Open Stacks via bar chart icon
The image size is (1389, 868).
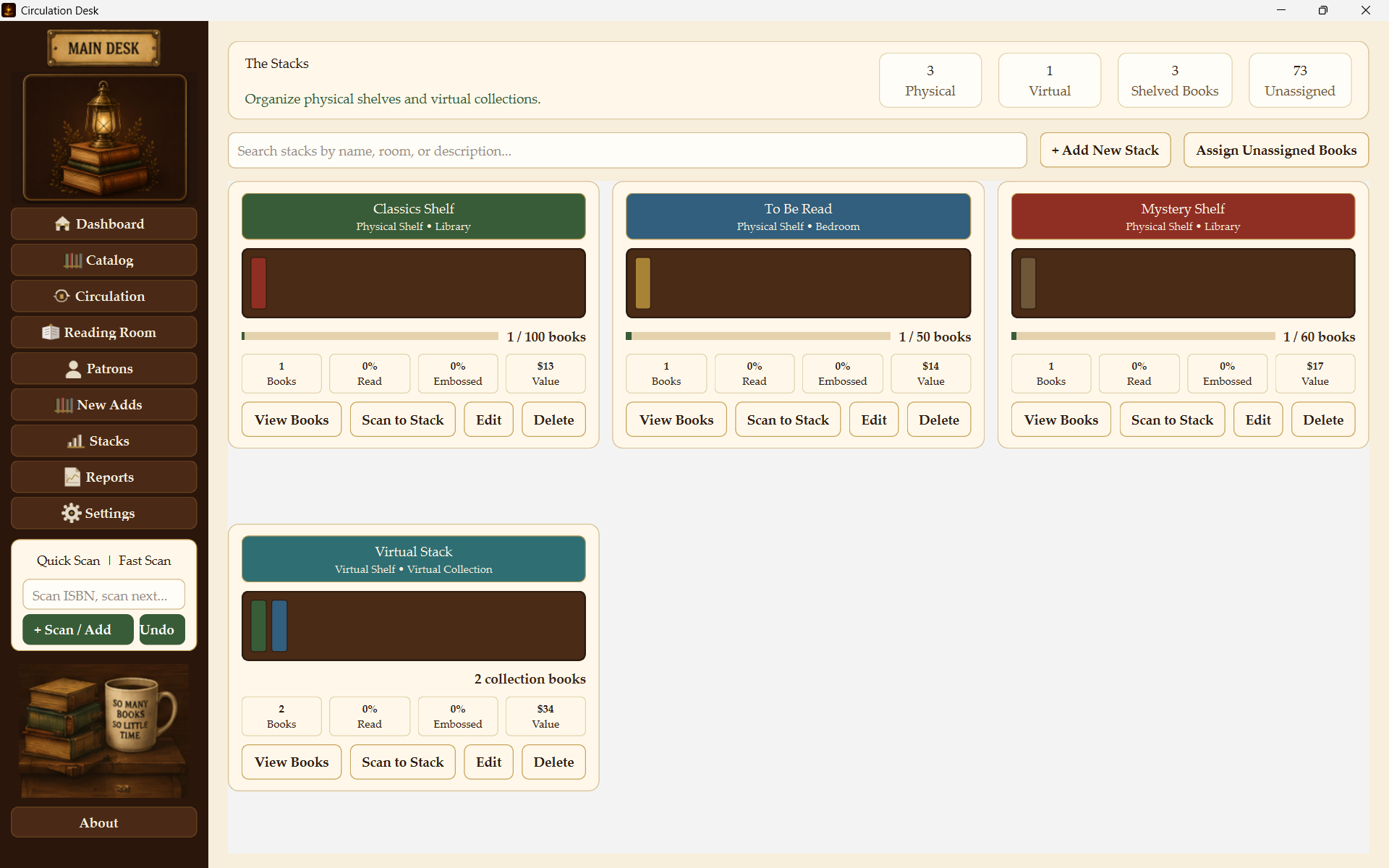tap(75, 441)
